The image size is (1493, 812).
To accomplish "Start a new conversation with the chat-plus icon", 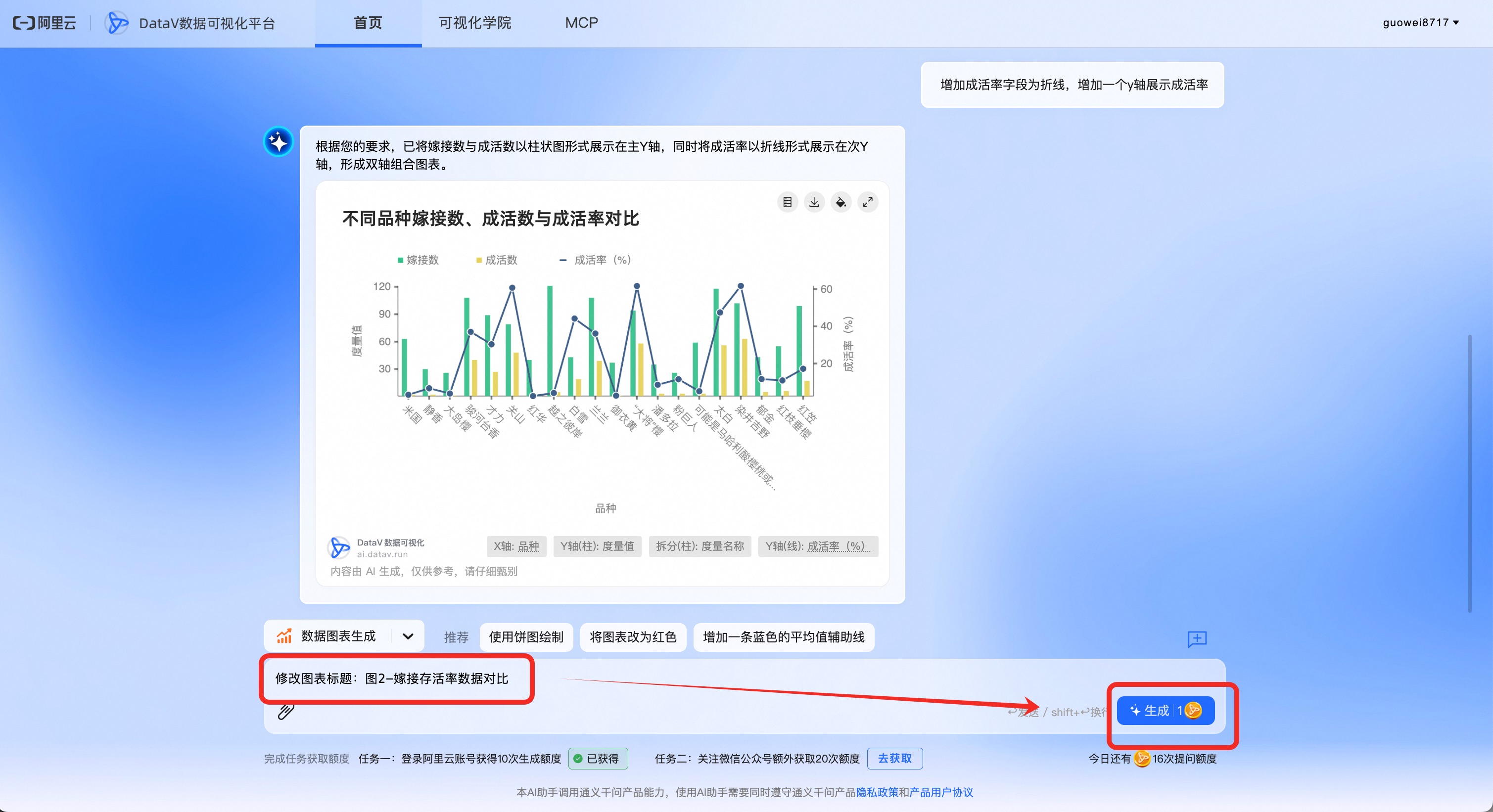I will 1197,638.
